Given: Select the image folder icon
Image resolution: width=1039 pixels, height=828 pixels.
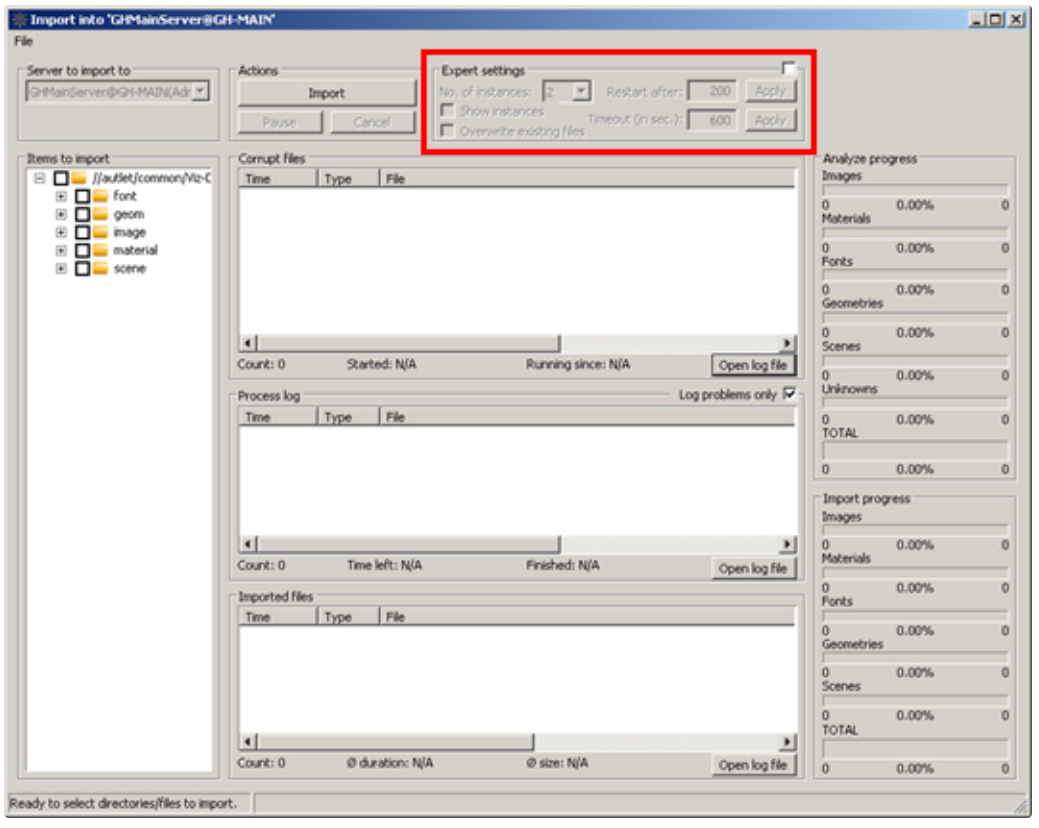Looking at the screenshot, I should (x=100, y=233).
